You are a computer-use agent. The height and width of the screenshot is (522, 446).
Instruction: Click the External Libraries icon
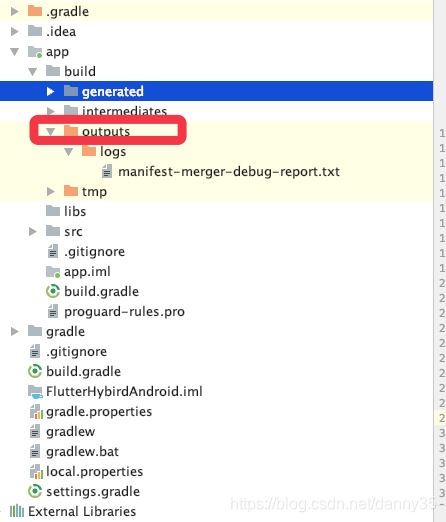click(x=17, y=511)
